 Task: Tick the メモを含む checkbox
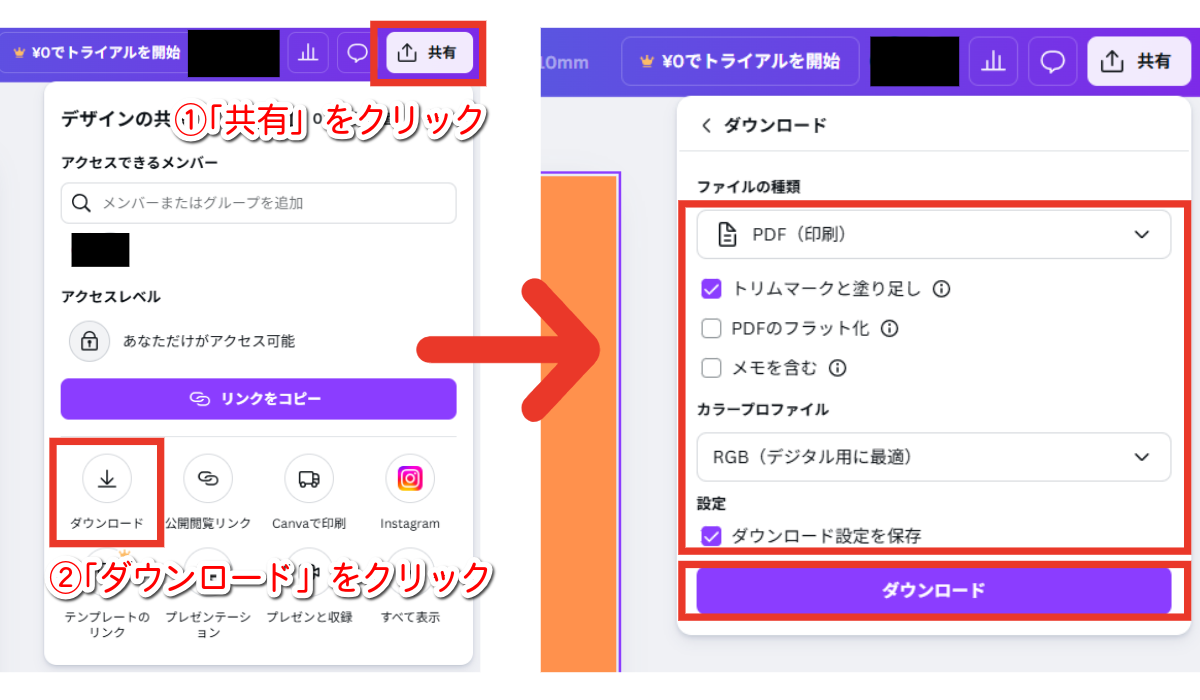[x=712, y=368]
